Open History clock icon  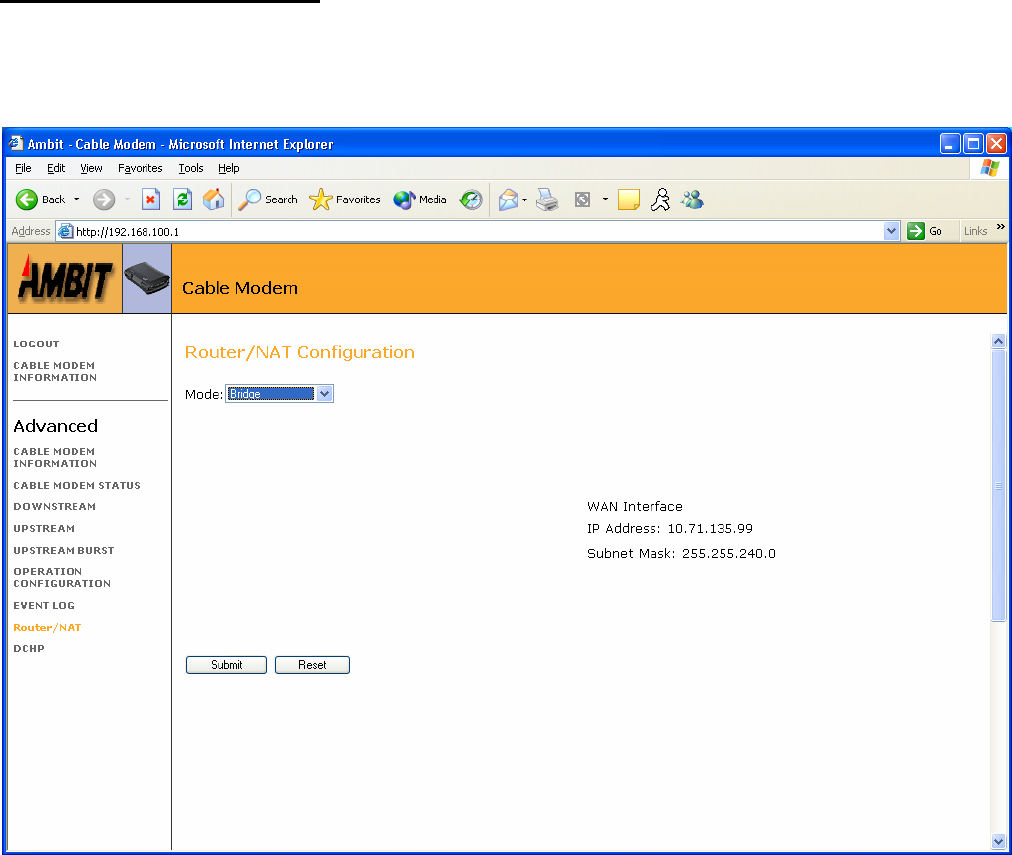pyautogui.click(x=471, y=200)
